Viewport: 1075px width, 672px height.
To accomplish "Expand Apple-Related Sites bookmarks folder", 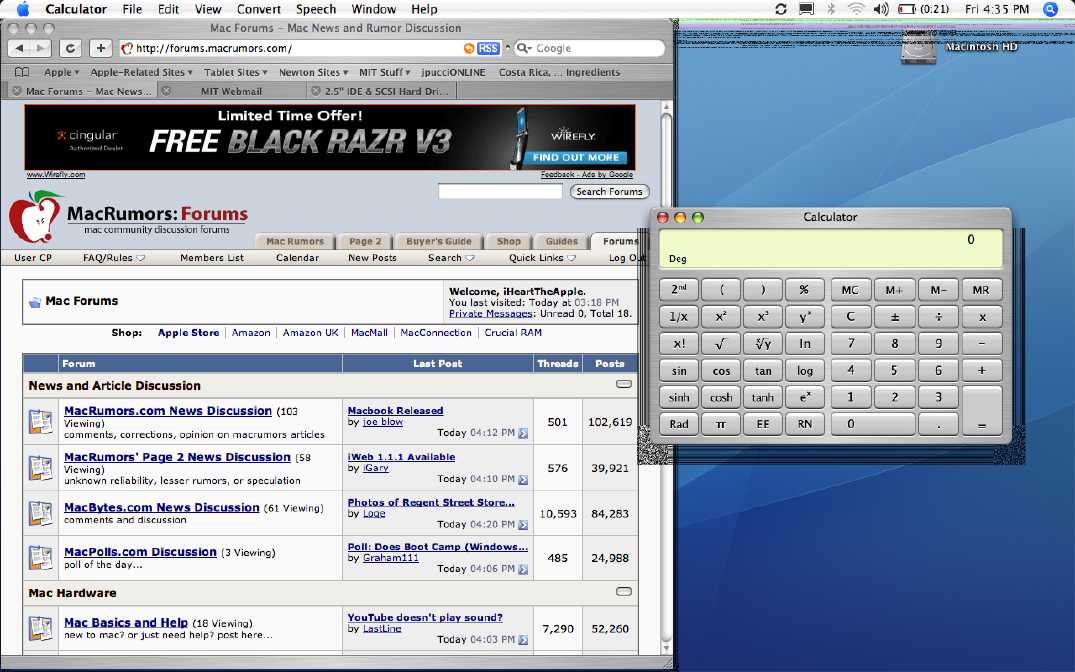I will [141, 72].
